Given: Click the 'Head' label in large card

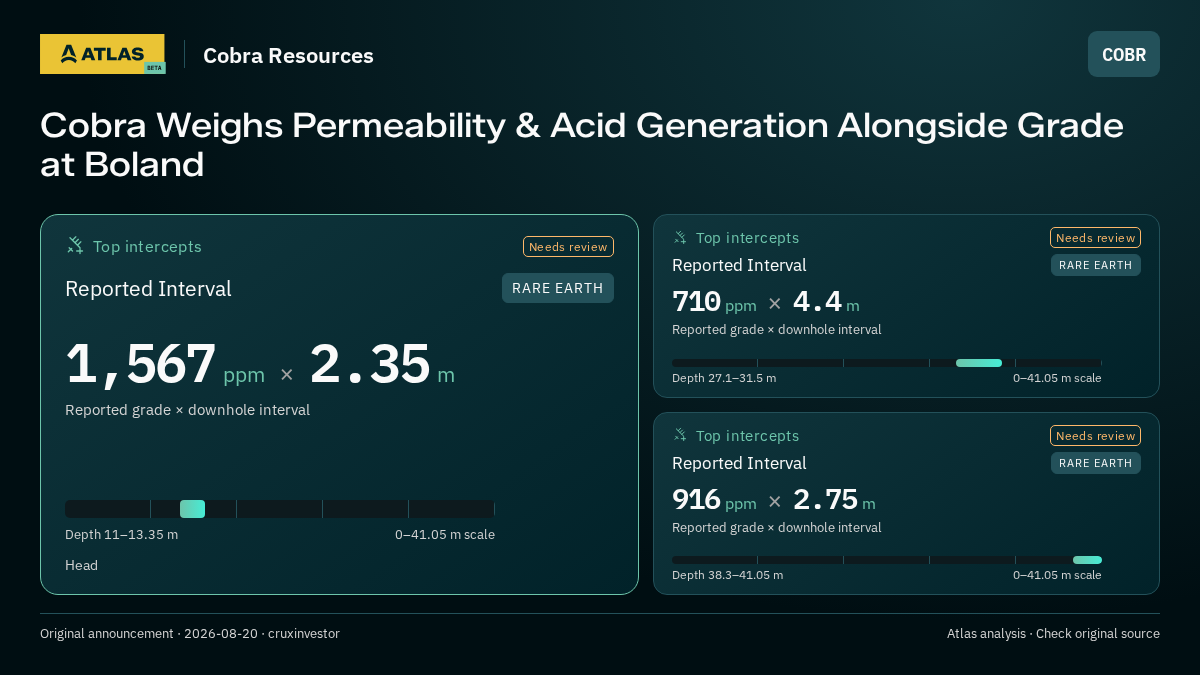Looking at the screenshot, I should 81,565.
